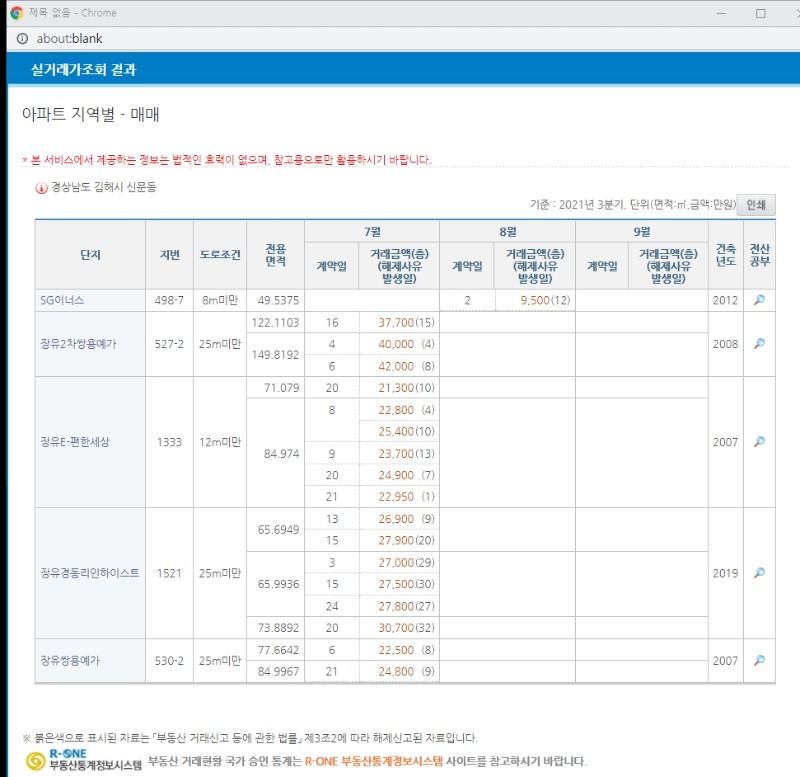800x777 pixels.
Task: Click the area value 65.6949
Action: tap(278, 530)
